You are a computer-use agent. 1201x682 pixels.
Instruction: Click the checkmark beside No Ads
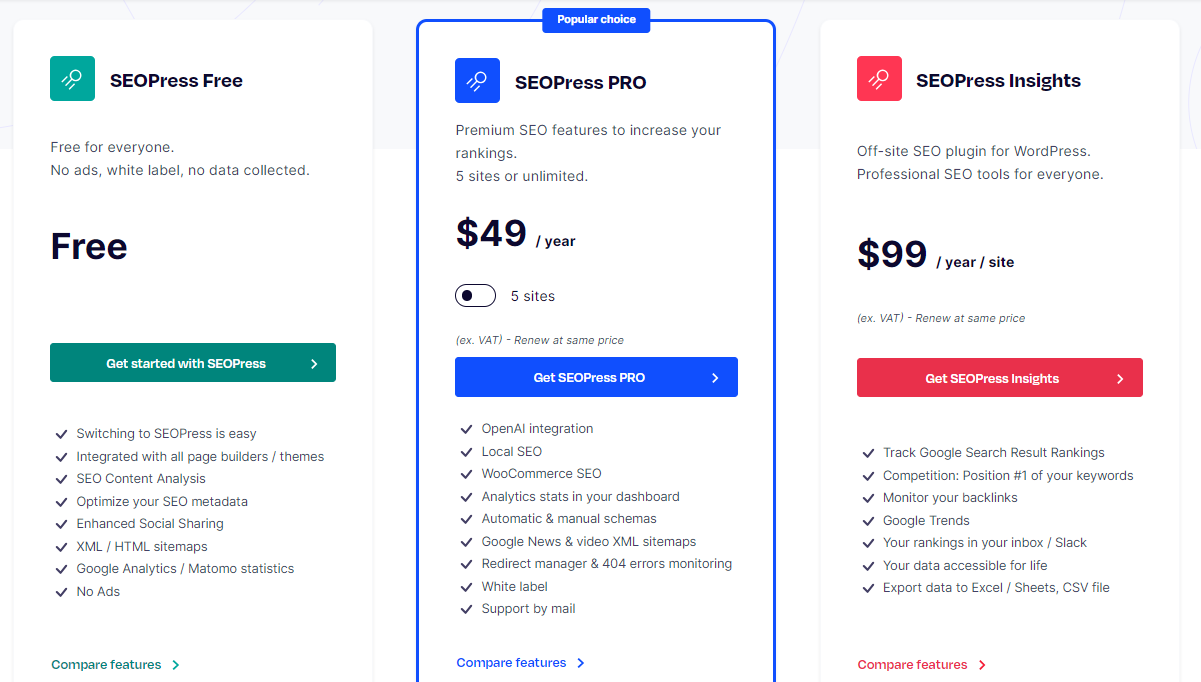tap(61, 591)
